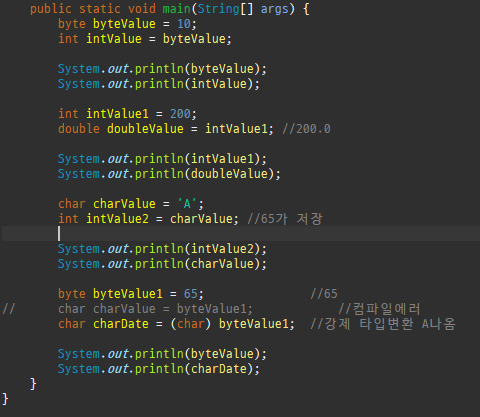This screenshot has width=480, height=417.
Task: Click the 'doubleValue' variable declaration
Action: click(145, 129)
